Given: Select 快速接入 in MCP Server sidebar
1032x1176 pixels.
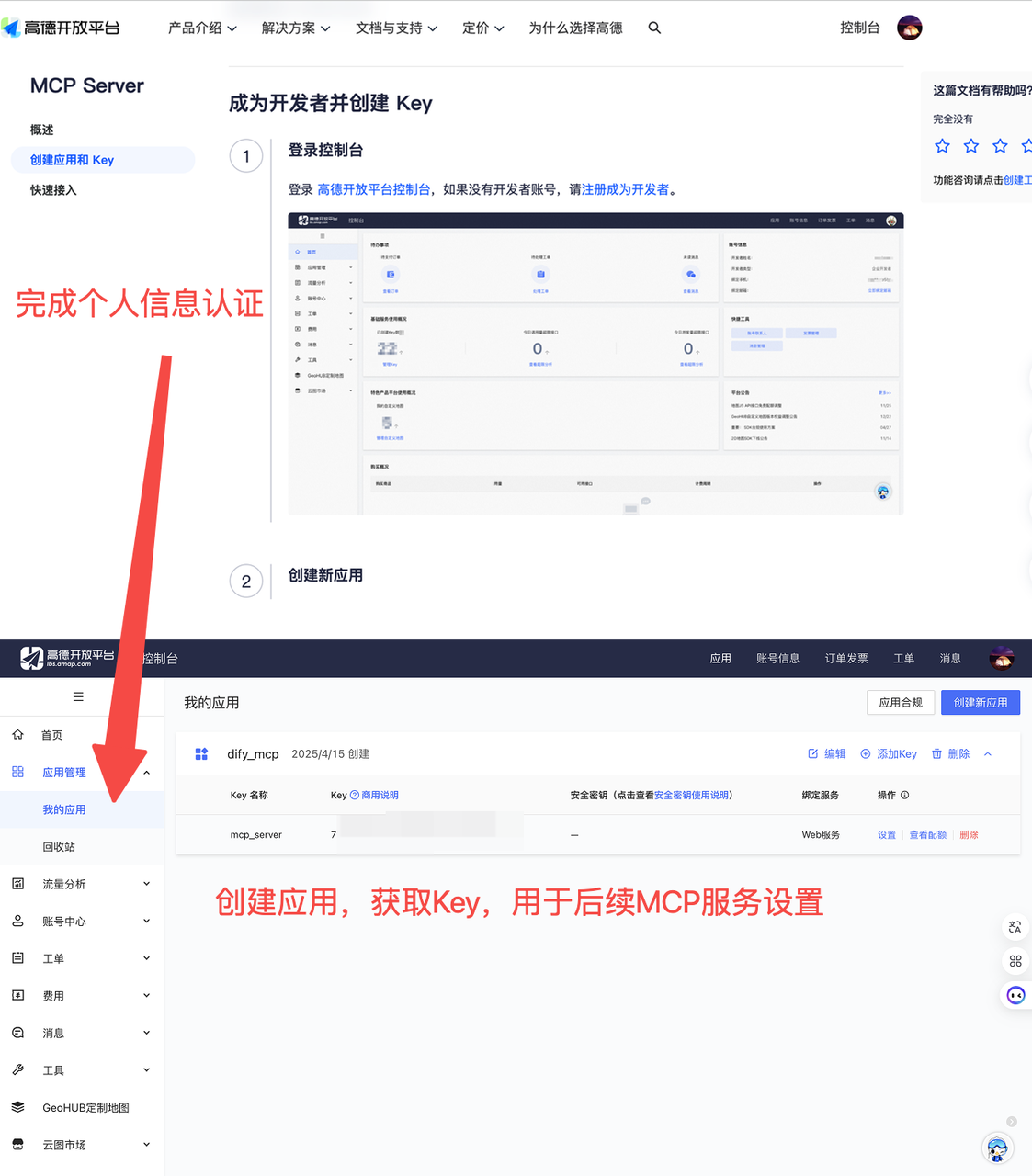Looking at the screenshot, I should tap(53, 190).
